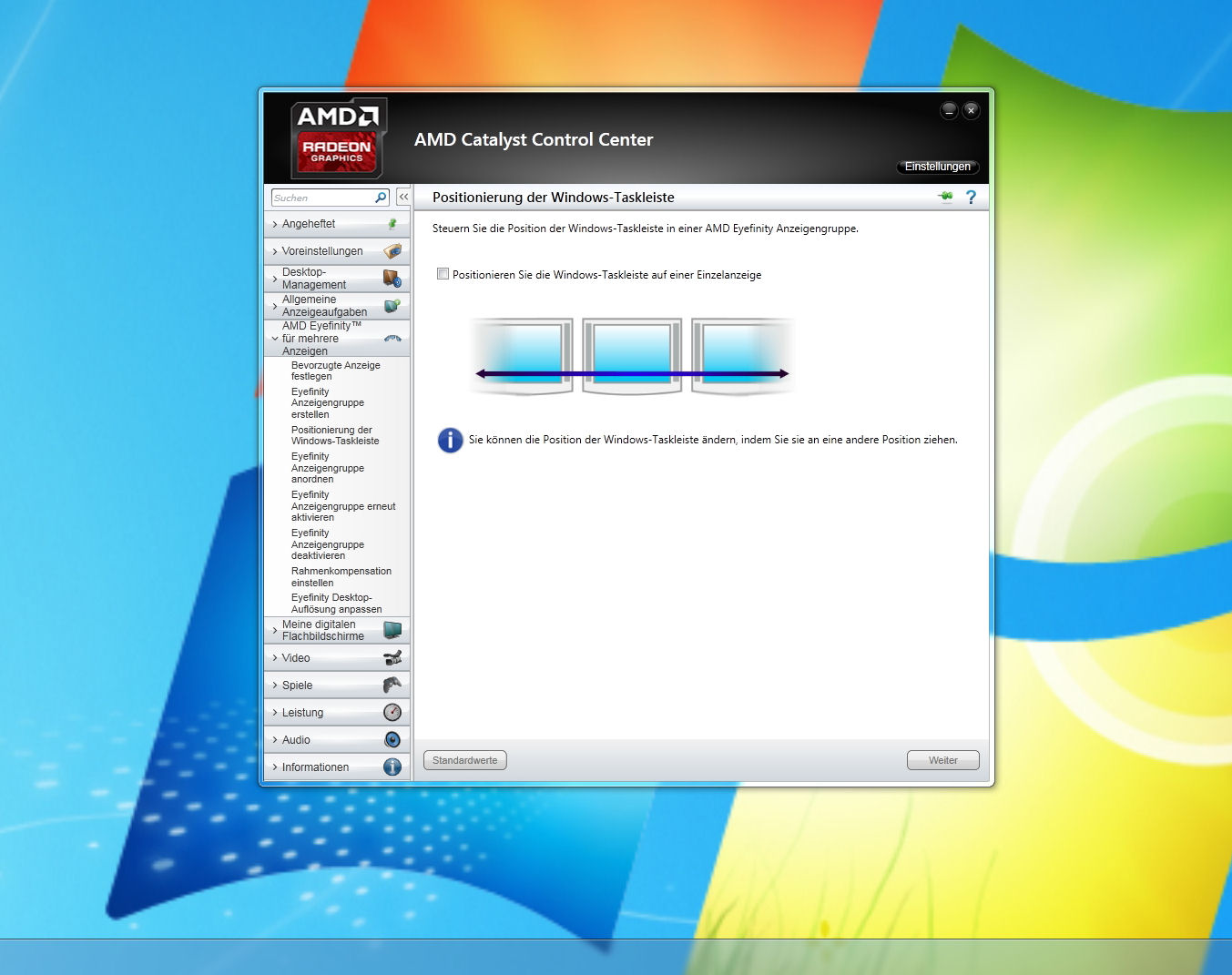The width and height of the screenshot is (1232, 975).
Task: Expand the Leistung section
Action: (338, 712)
